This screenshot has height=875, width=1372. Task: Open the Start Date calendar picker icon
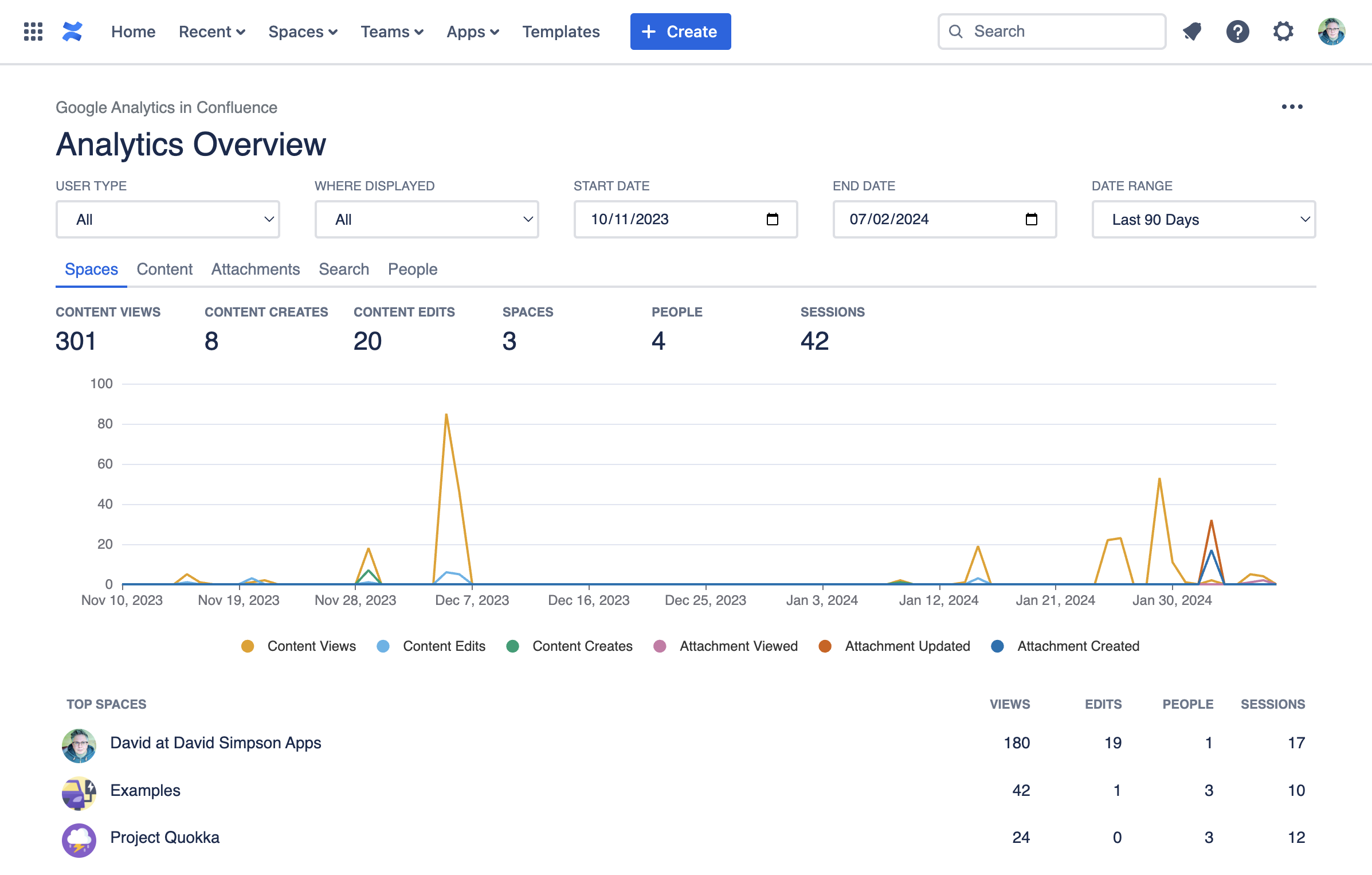point(772,219)
